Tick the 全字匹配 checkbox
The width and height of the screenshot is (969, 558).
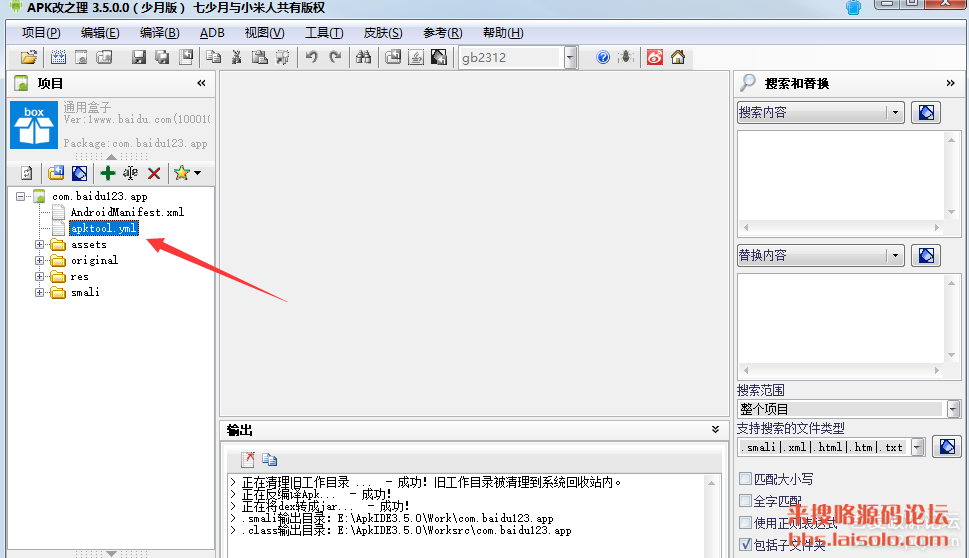click(x=745, y=500)
